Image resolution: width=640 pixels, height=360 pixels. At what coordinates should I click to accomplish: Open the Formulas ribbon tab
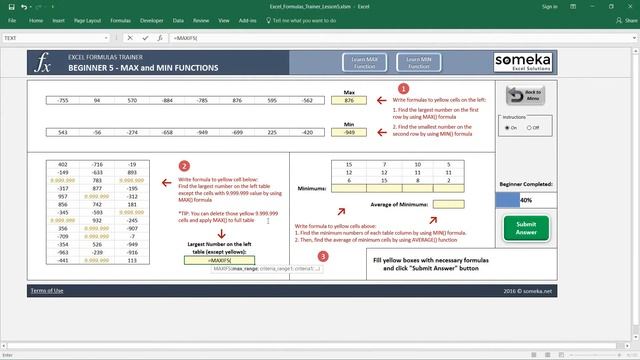click(x=120, y=20)
